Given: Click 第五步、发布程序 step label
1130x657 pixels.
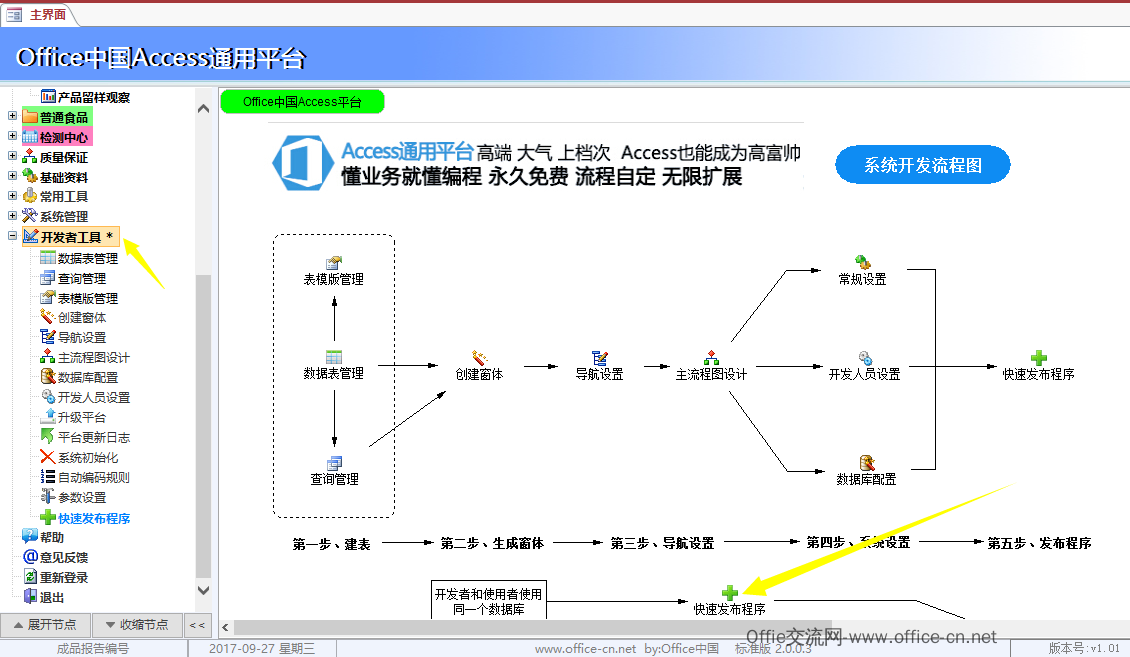Looking at the screenshot, I should 1039,543.
